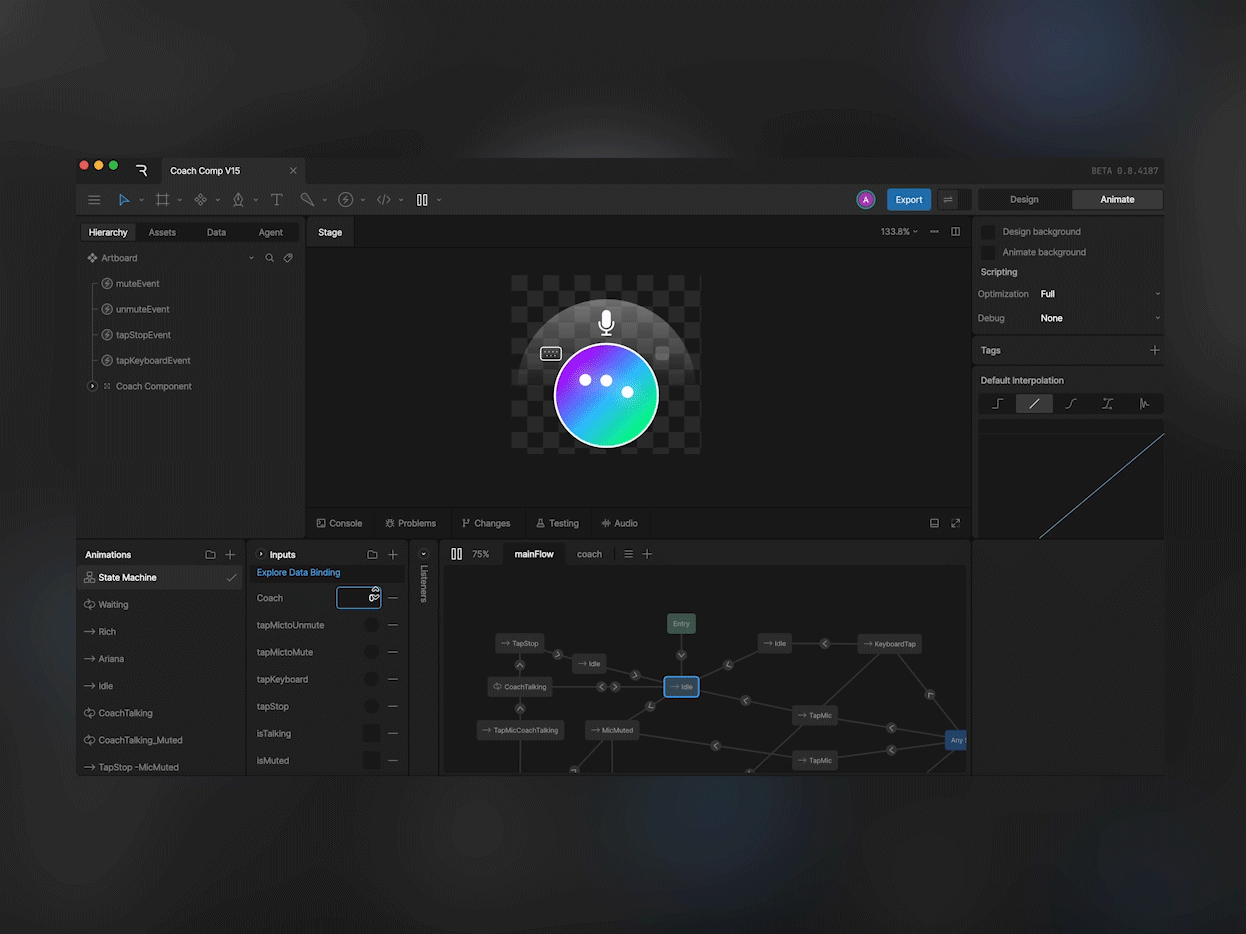Open the Testing tab

point(557,523)
